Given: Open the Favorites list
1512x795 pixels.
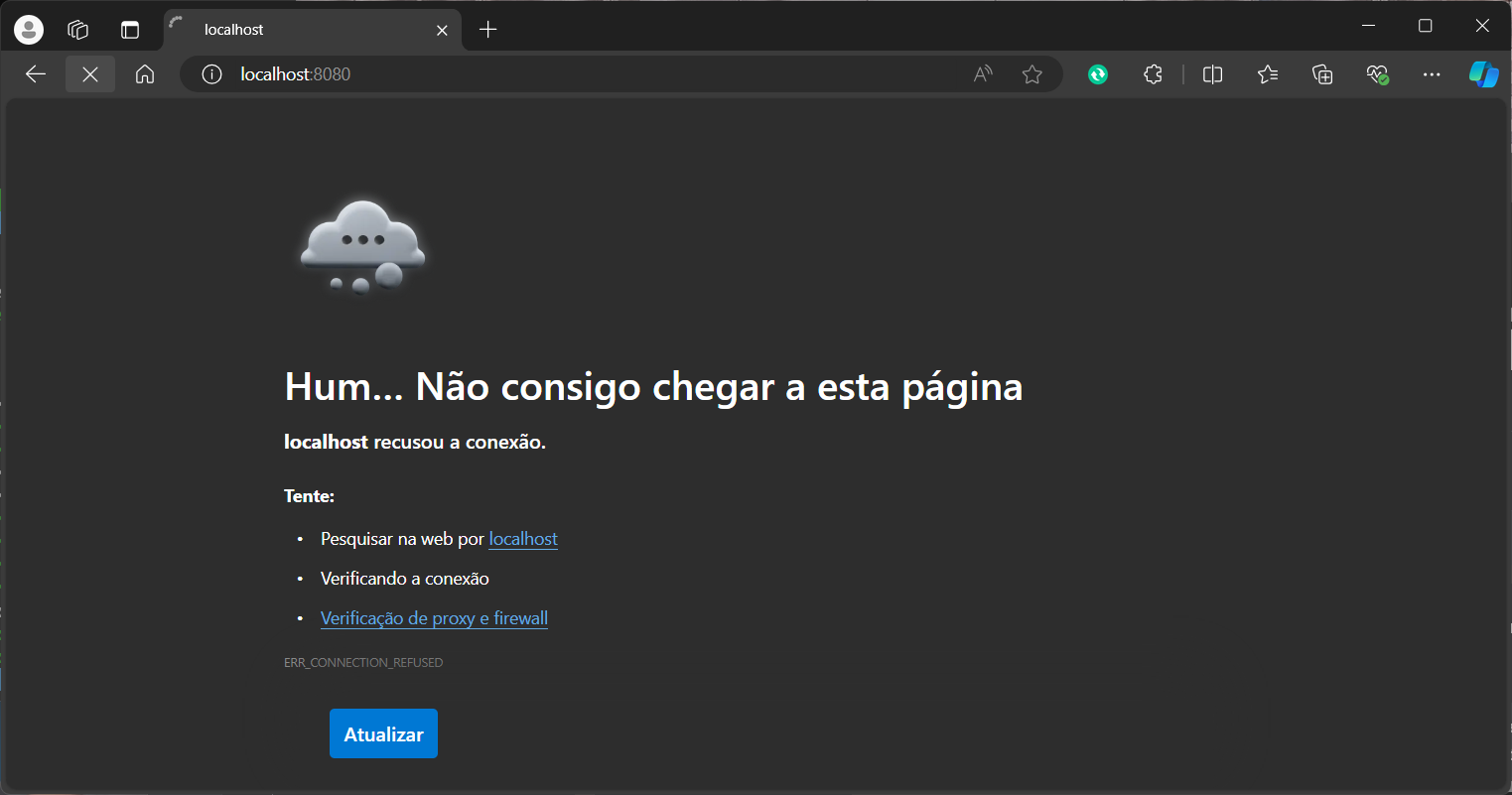Looking at the screenshot, I should click(x=1268, y=74).
